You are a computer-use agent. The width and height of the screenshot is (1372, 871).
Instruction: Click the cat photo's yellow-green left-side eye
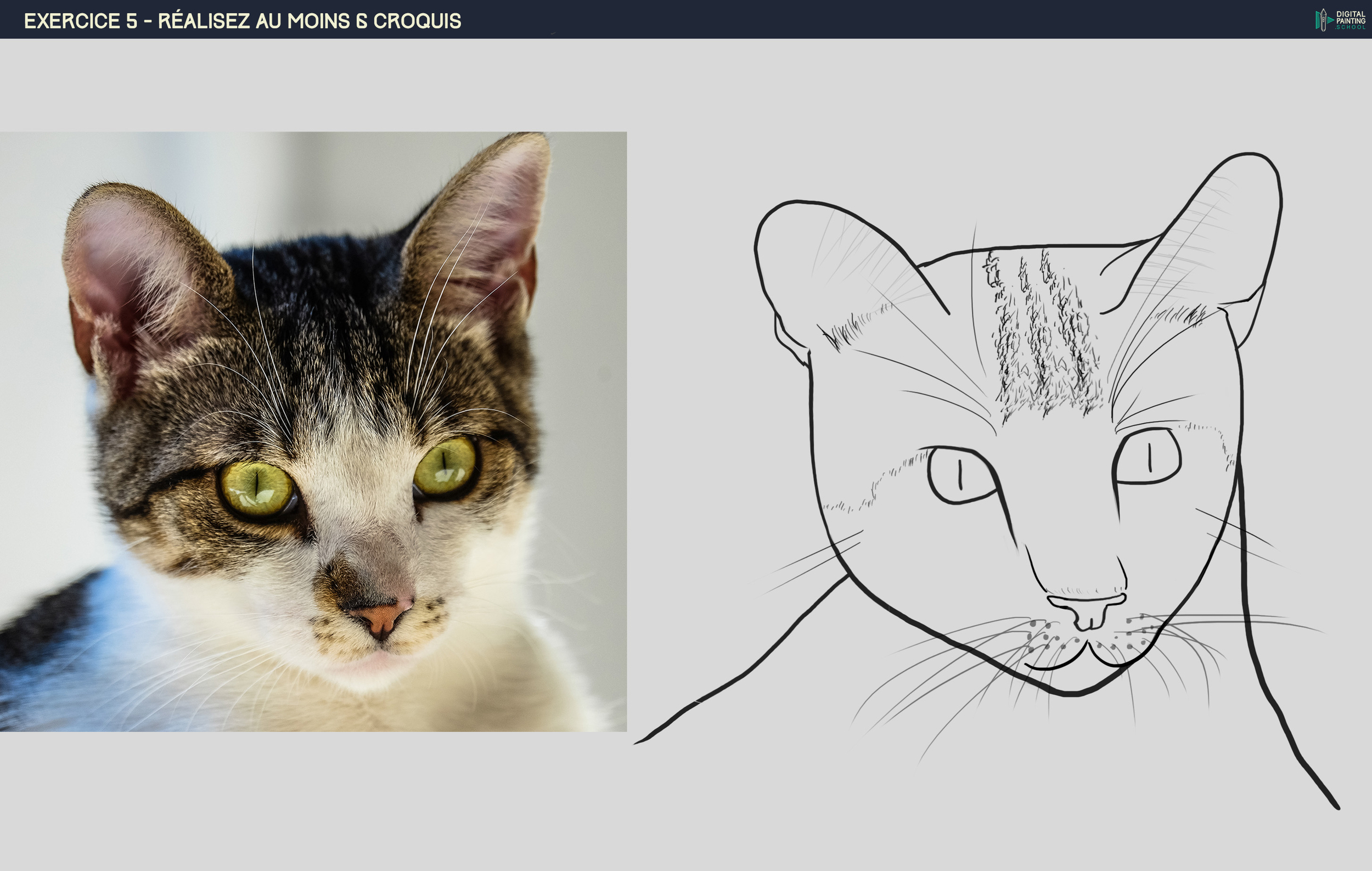tap(256, 489)
